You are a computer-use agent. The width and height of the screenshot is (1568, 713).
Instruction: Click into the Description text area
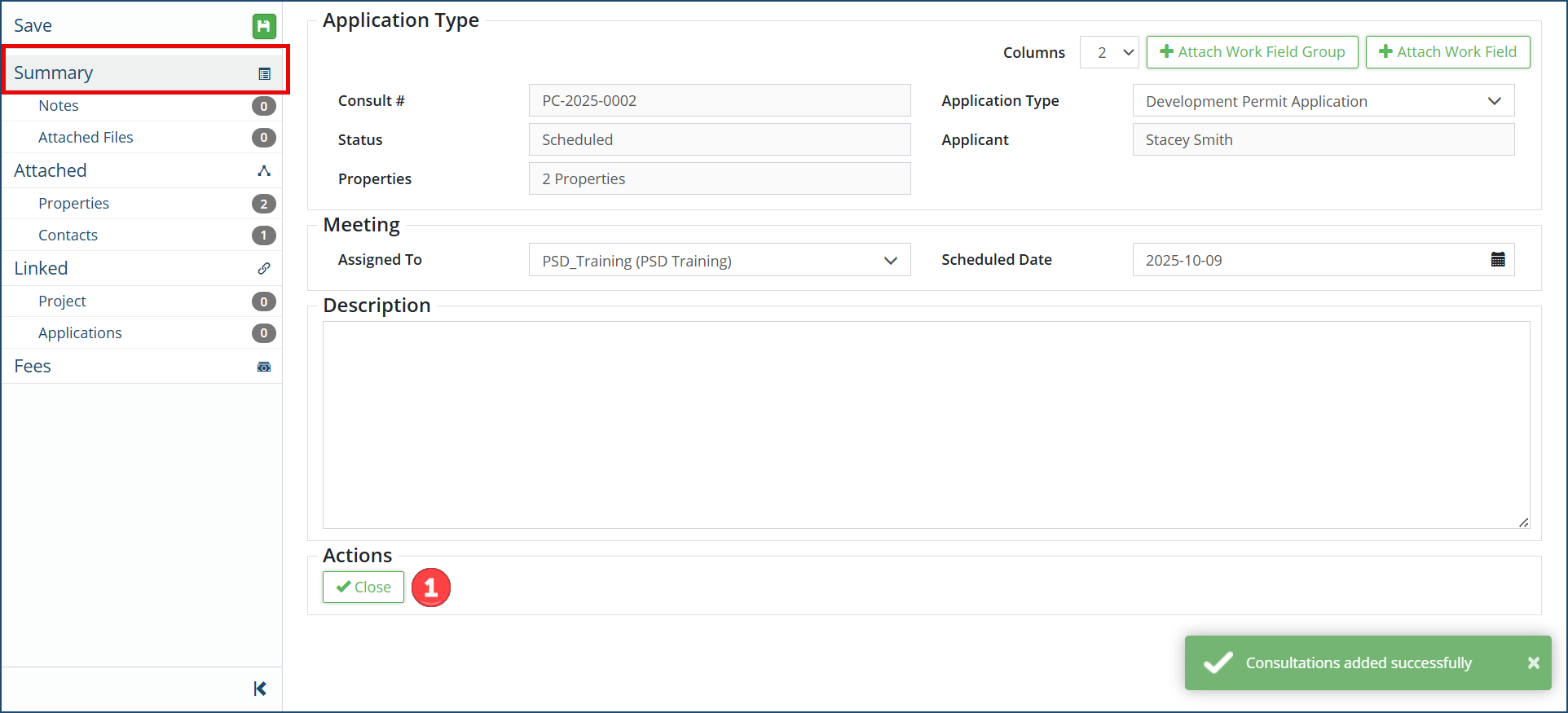[x=926, y=425]
